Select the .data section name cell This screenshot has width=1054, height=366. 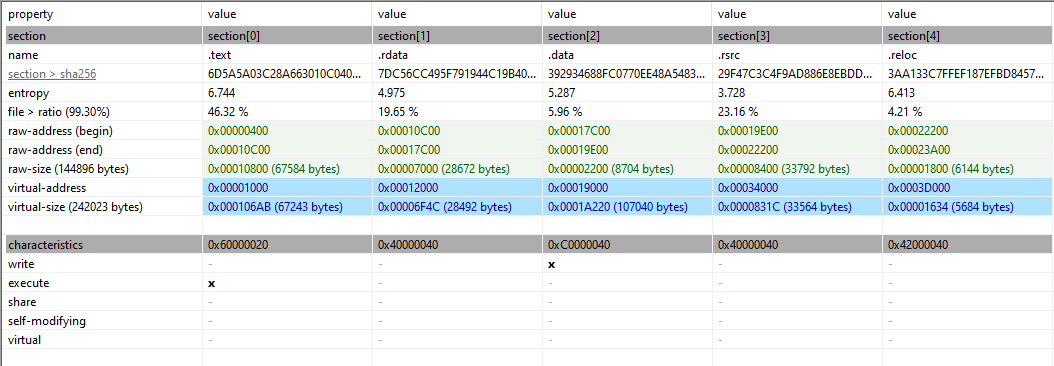pyautogui.click(x=627, y=55)
